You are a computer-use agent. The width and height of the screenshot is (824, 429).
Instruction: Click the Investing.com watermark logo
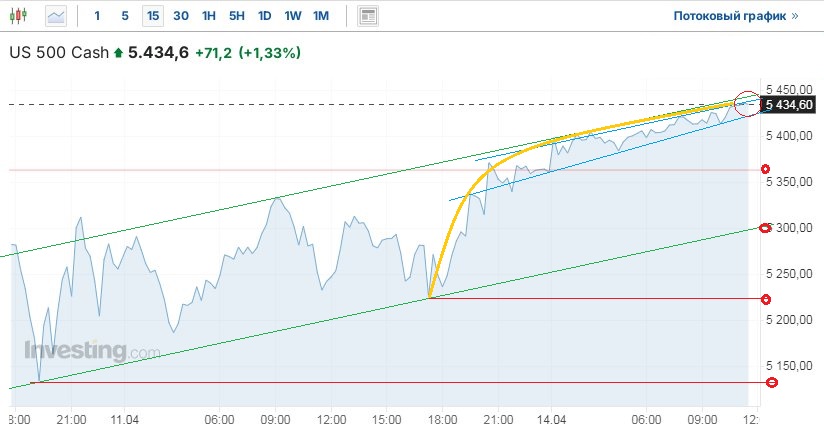(x=92, y=352)
